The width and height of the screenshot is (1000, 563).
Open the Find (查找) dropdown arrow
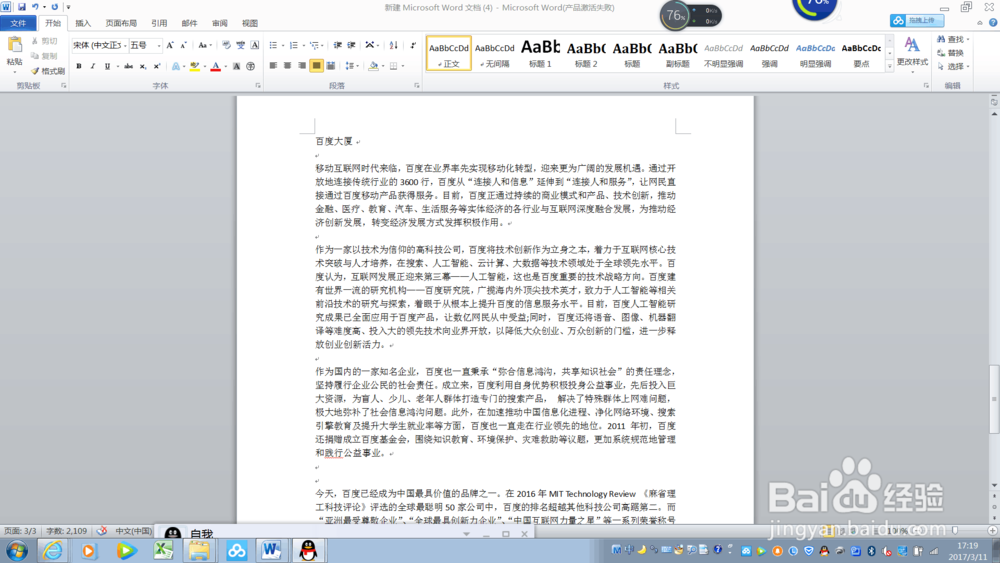[x=968, y=40]
